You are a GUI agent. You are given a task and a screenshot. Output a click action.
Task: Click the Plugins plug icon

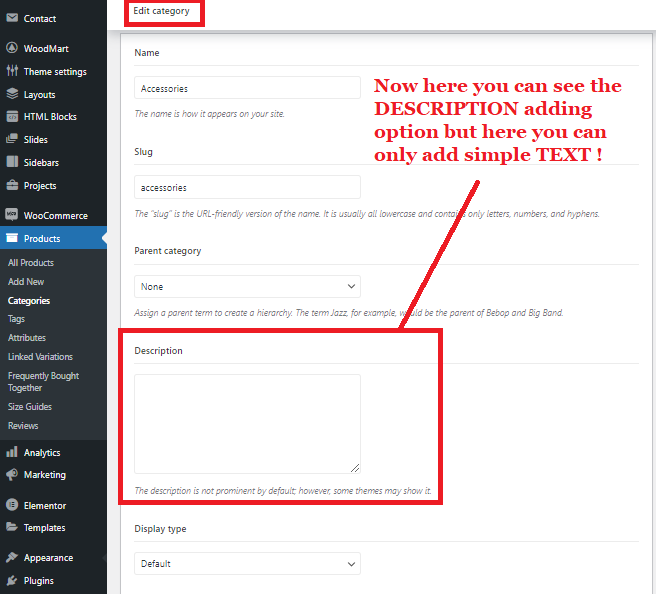pyautogui.click(x=12, y=580)
